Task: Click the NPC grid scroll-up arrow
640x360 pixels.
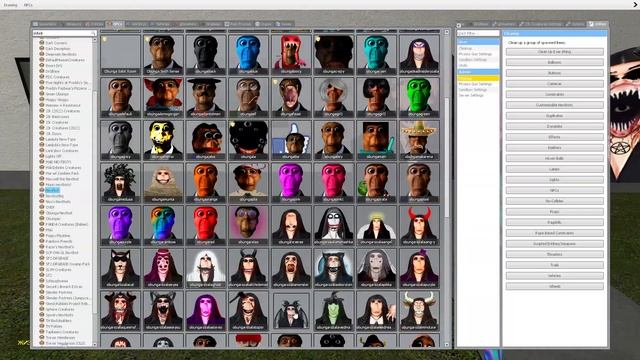Action: click(447, 32)
